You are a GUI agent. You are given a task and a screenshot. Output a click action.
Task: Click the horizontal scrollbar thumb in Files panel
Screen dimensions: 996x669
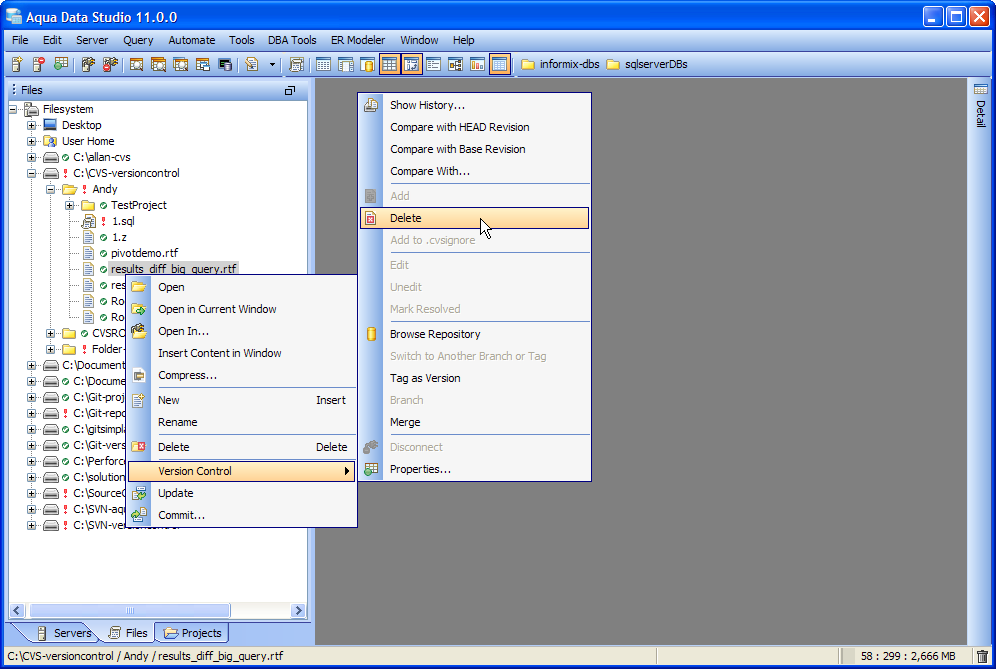point(130,611)
